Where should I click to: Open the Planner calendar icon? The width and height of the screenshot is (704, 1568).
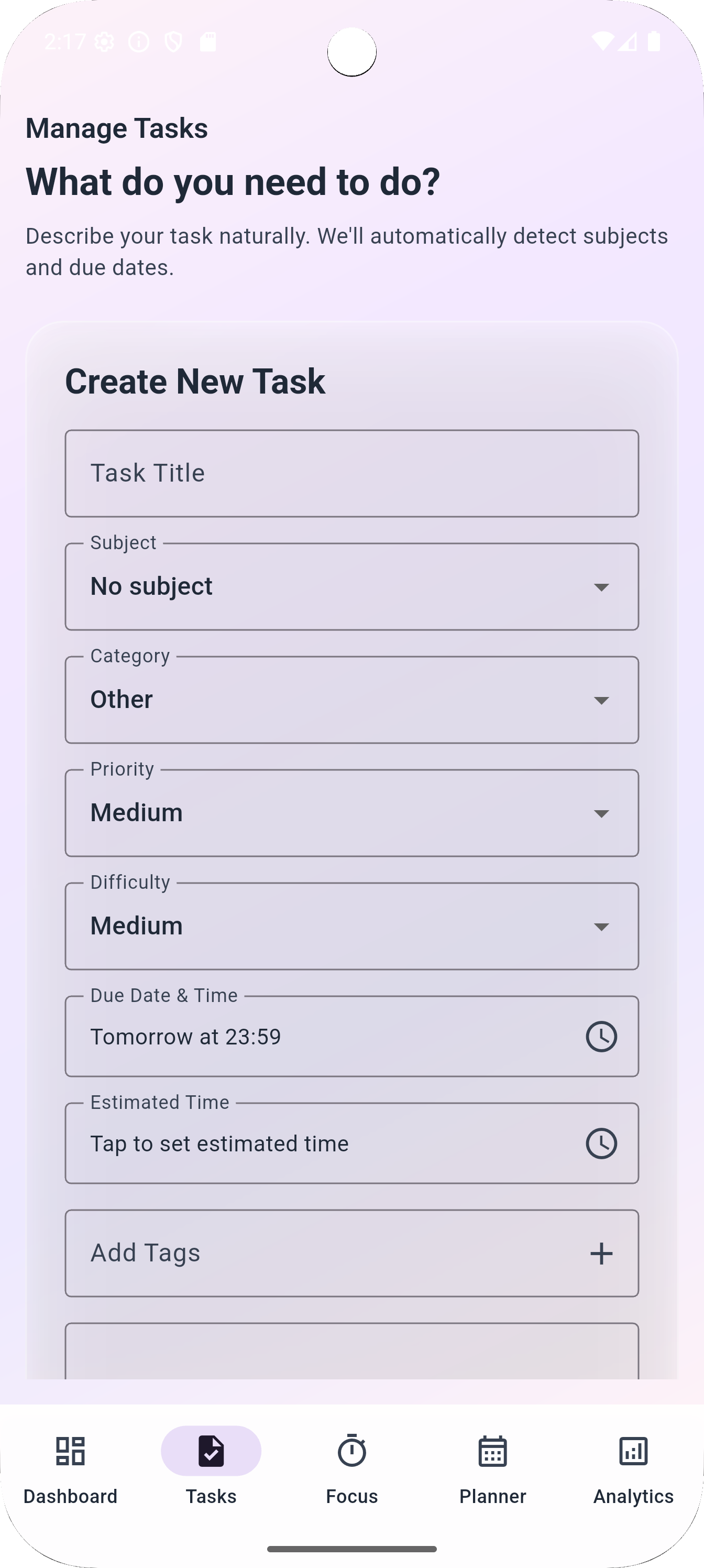[x=492, y=1451]
